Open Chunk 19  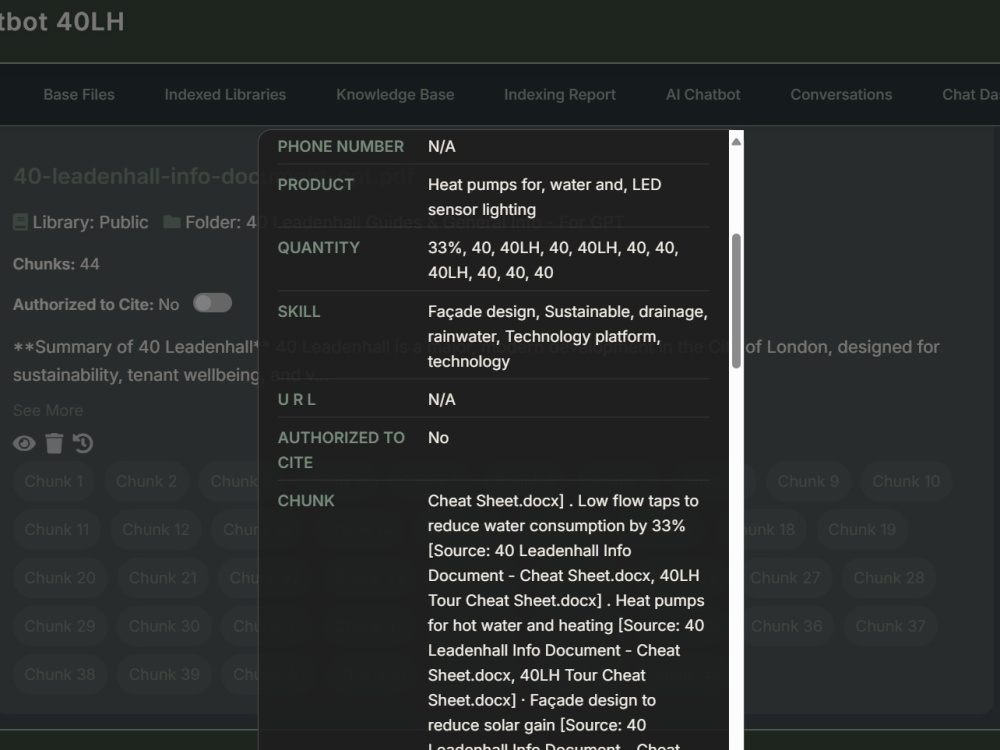pos(862,529)
